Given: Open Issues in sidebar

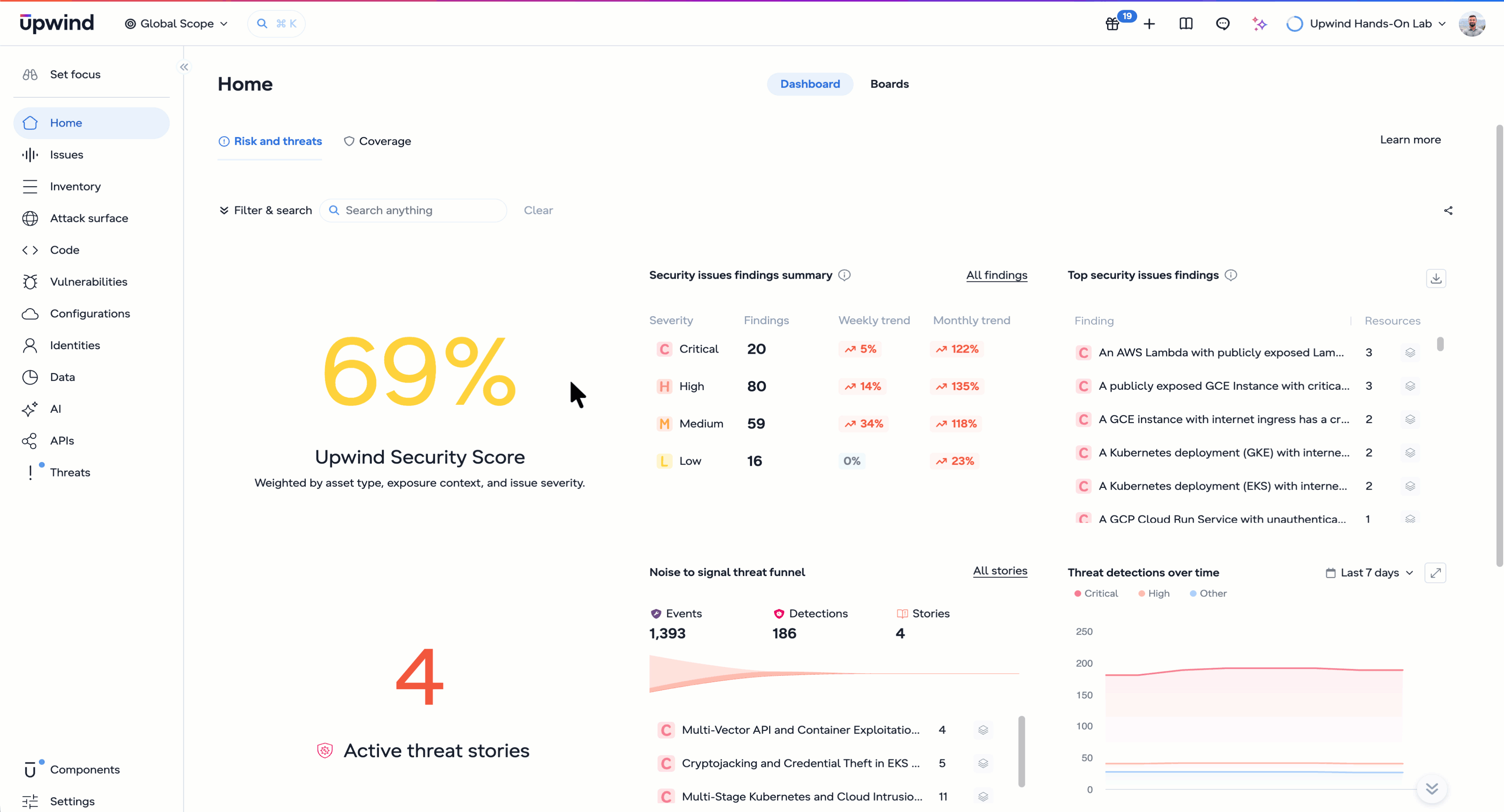Looking at the screenshot, I should coord(91,155).
